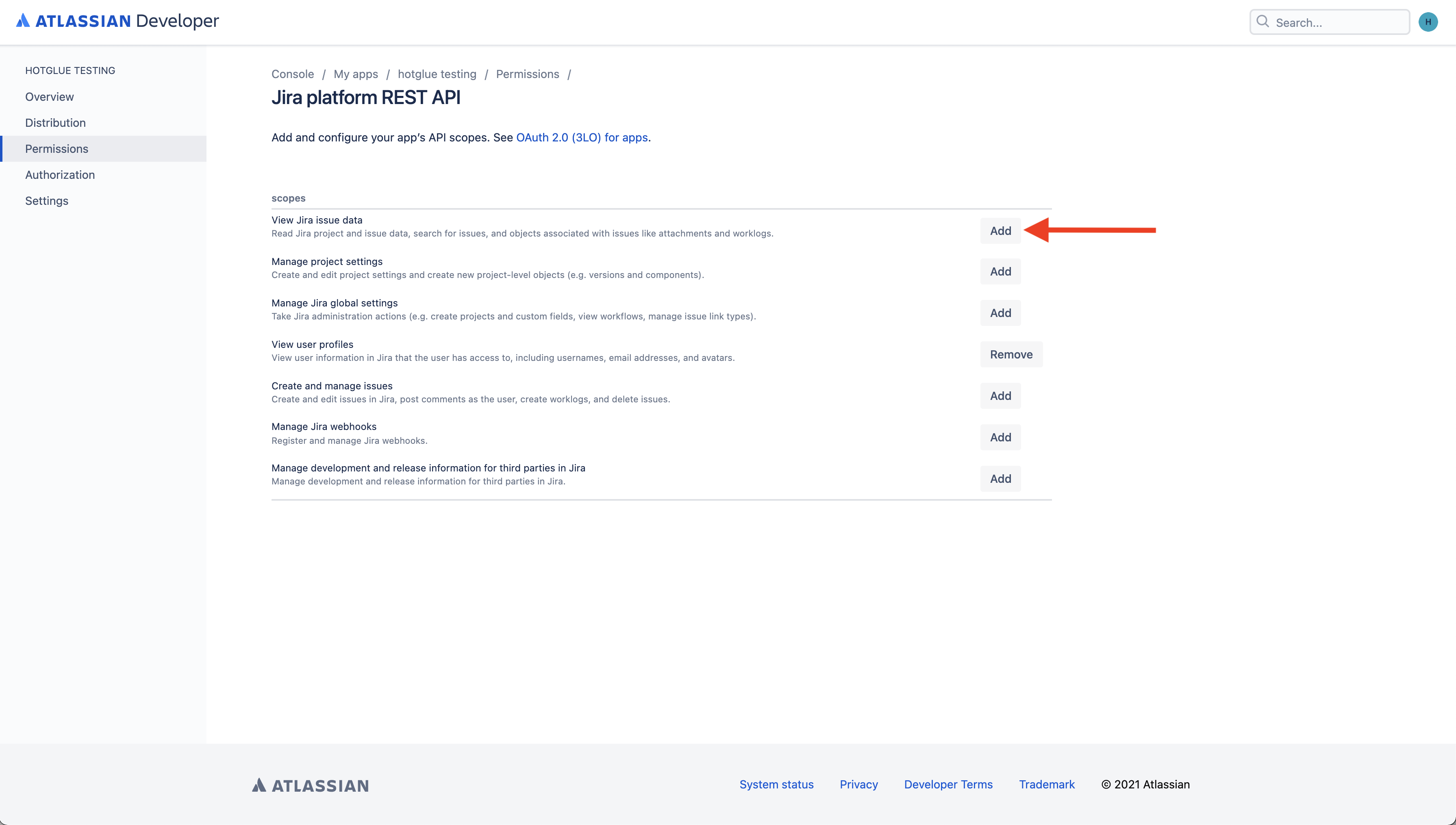The height and width of the screenshot is (825, 1456).
Task: Open the OAuth 2.0 (3LO) for apps link
Action: (x=581, y=138)
